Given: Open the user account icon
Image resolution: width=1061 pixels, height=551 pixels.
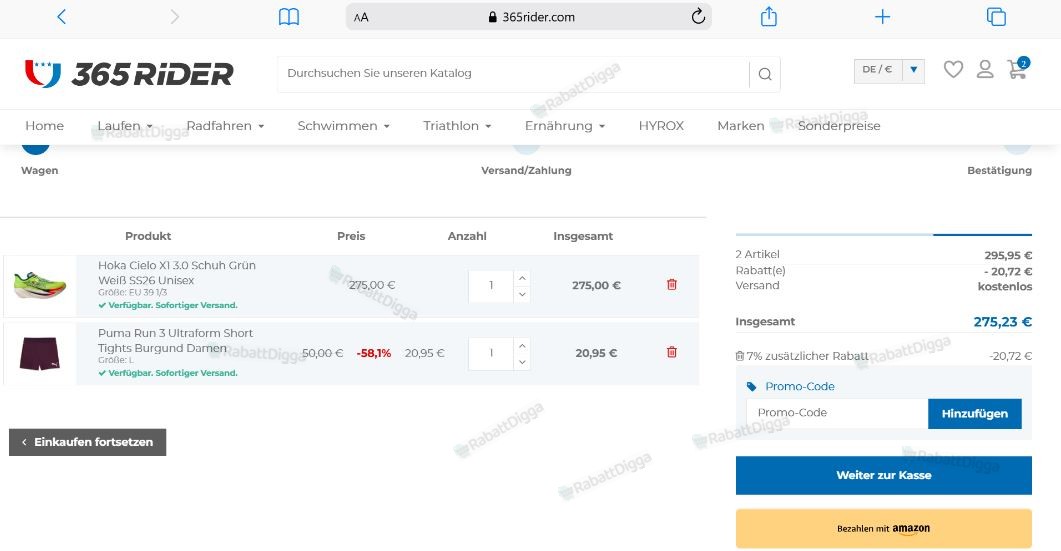Looking at the screenshot, I should pyautogui.click(x=985, y=69).
